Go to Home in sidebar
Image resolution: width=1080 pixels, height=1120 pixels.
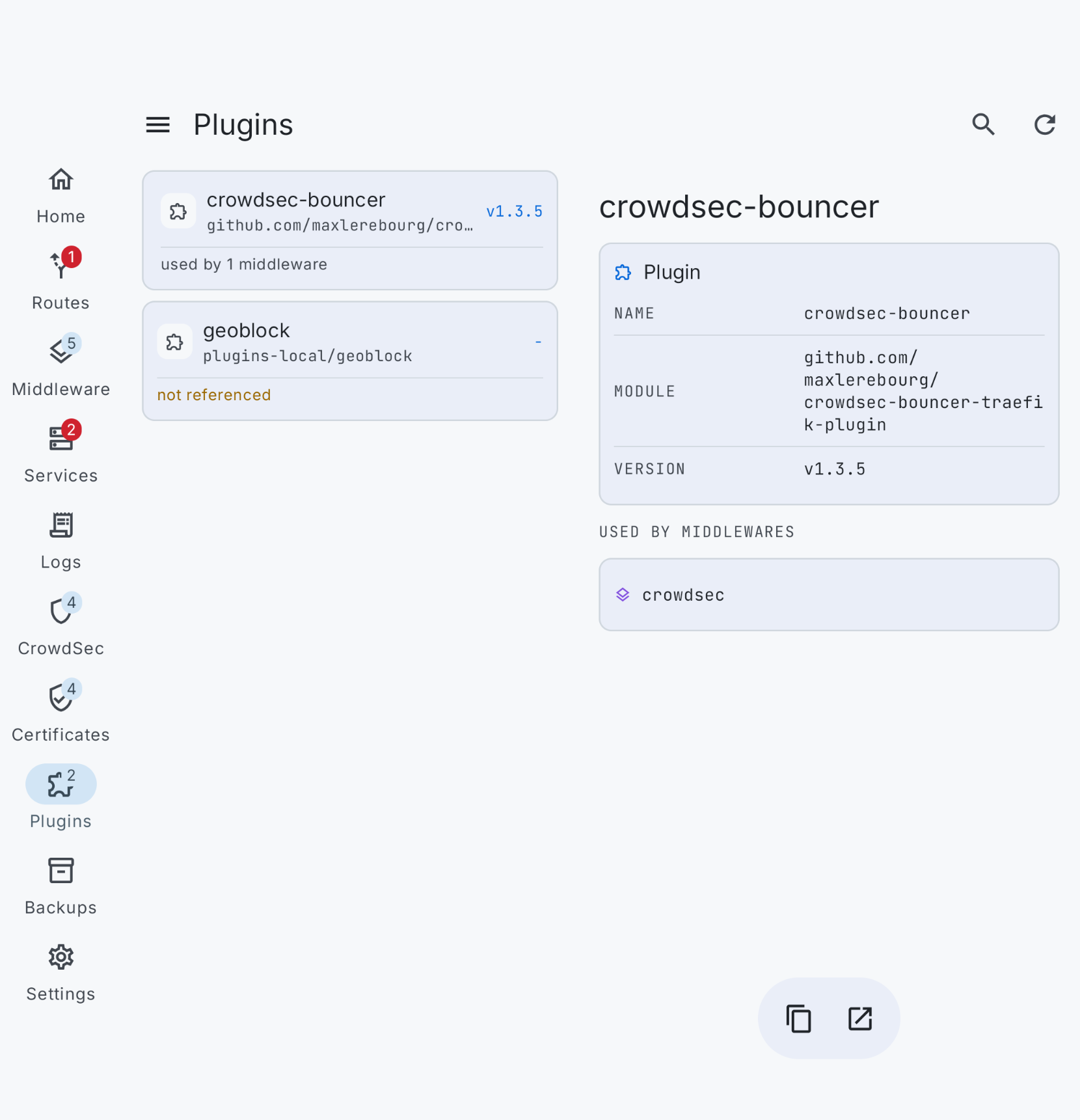[61, 195]
